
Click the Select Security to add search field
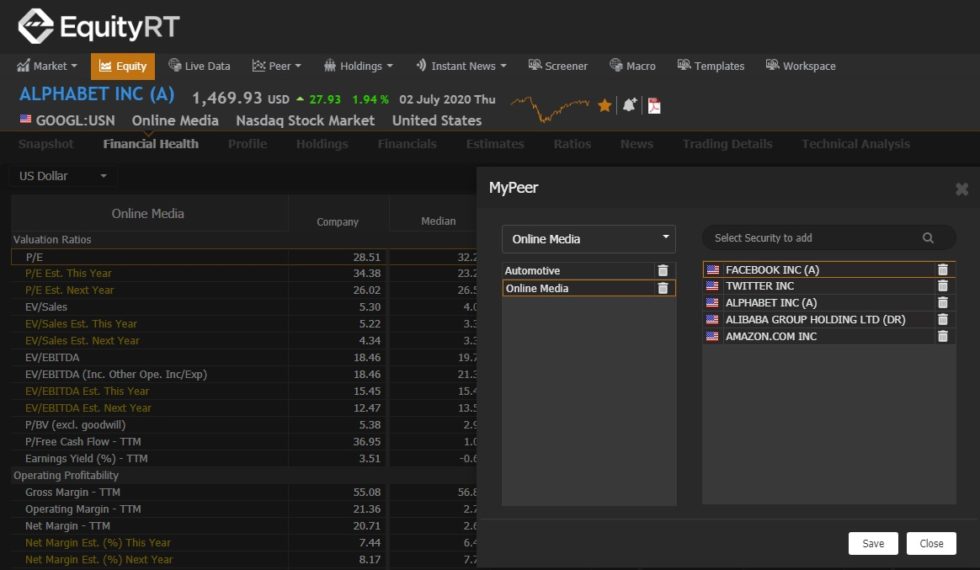(x=815, y=238)
